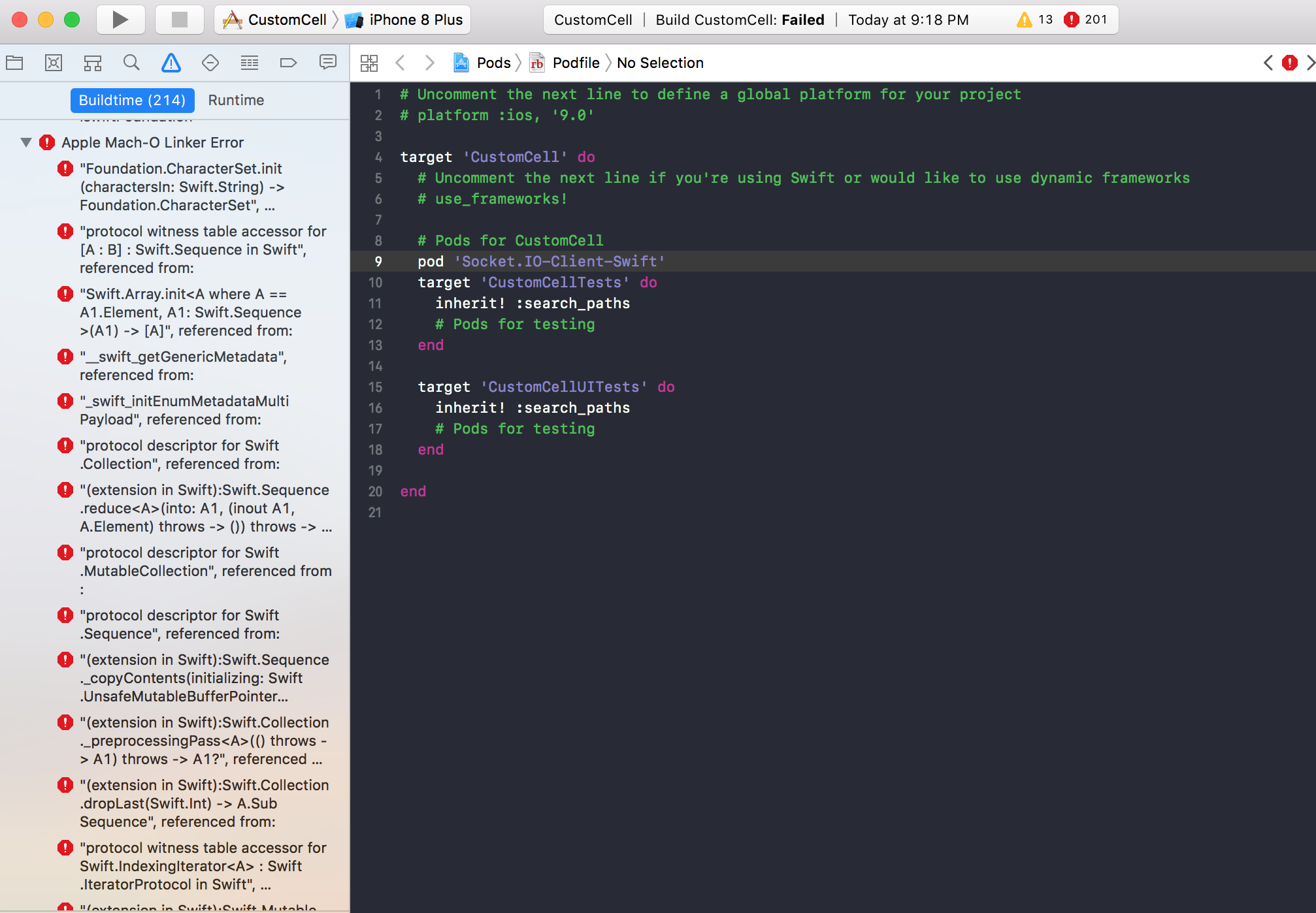
Task: Open the Report navigator
Action: [x=328, y=63]
